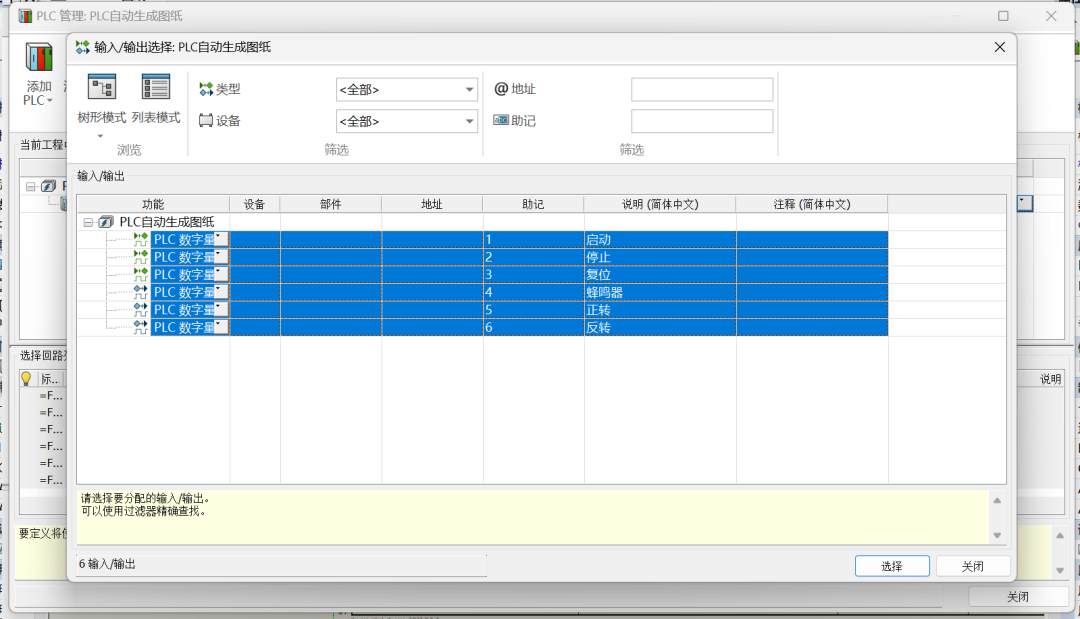Select the PLC row with 蜂鸣器
Screen dimensions: 1080x619
519,292
